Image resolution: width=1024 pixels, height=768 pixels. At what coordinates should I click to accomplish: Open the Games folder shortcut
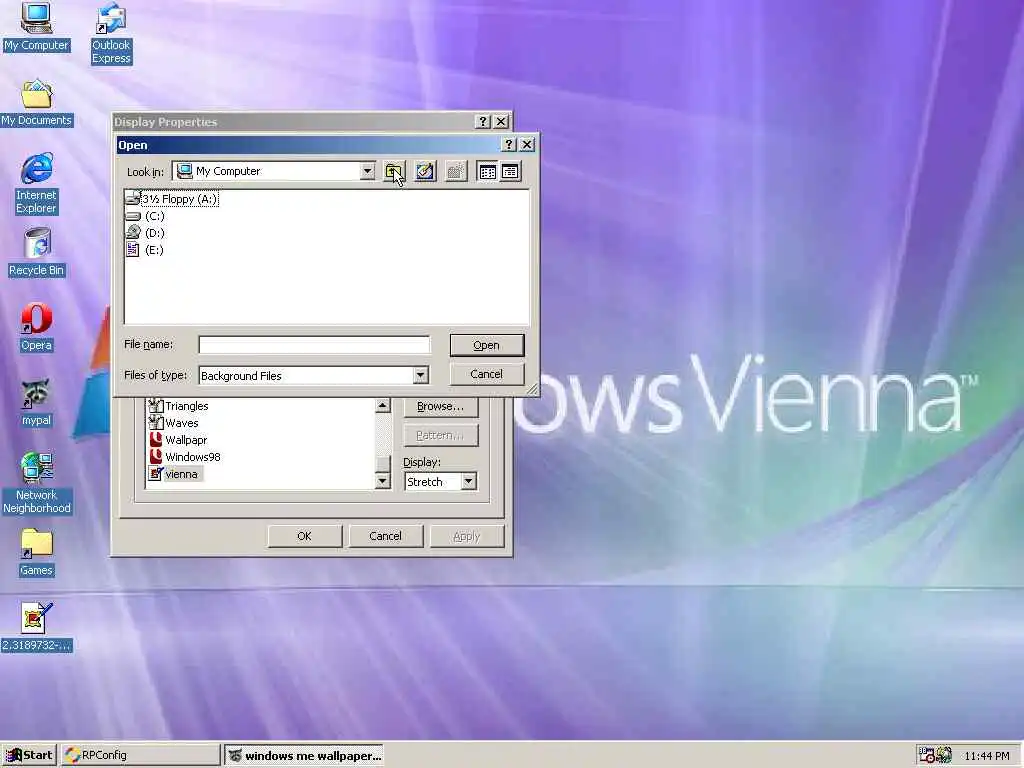click(36, 552)
